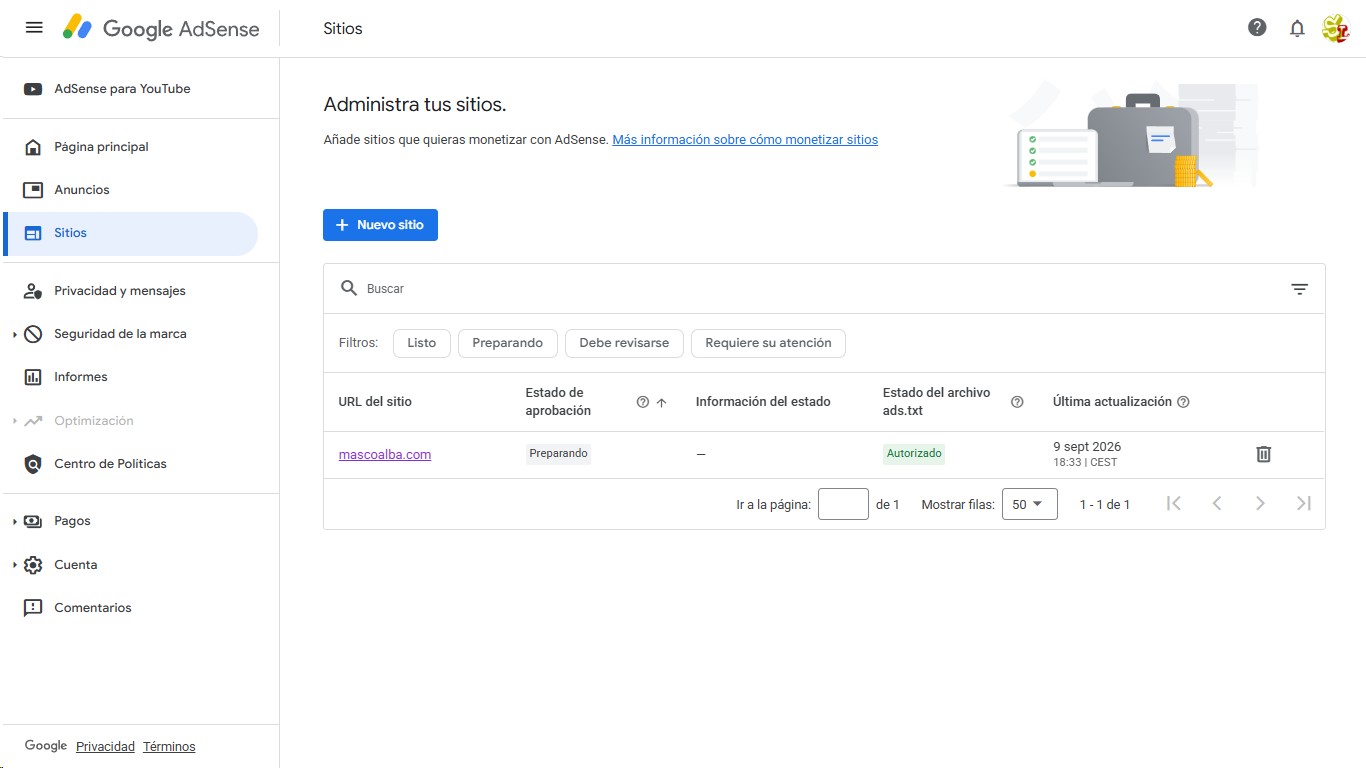Click the Informes chart icon
1366x768 pixels.
[x=33, y=377]
